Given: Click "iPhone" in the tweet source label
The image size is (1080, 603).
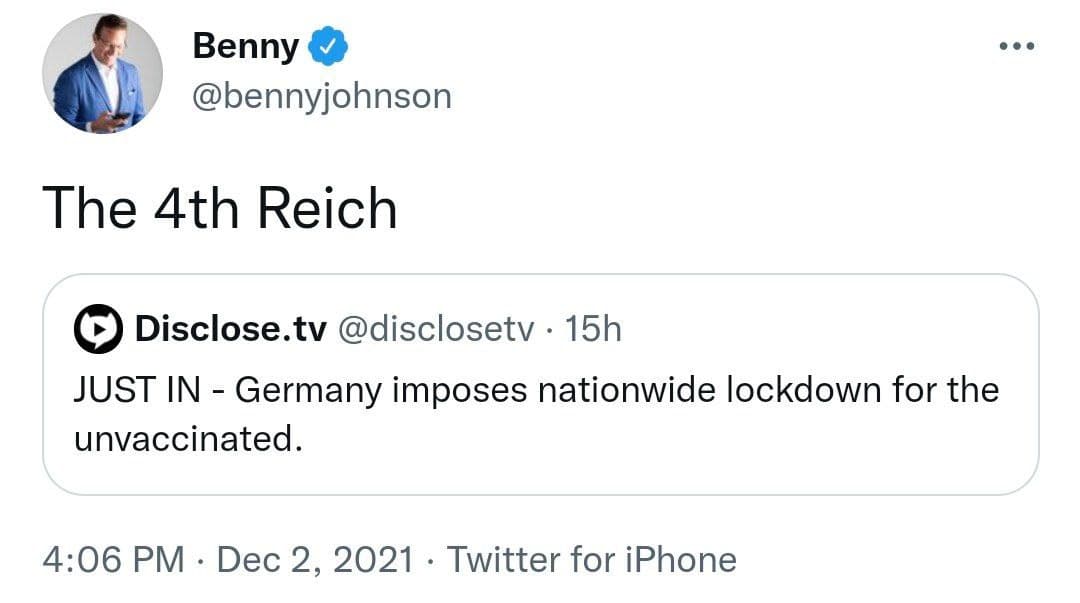Looking at the screenshot, I should (x=678, y=560).
